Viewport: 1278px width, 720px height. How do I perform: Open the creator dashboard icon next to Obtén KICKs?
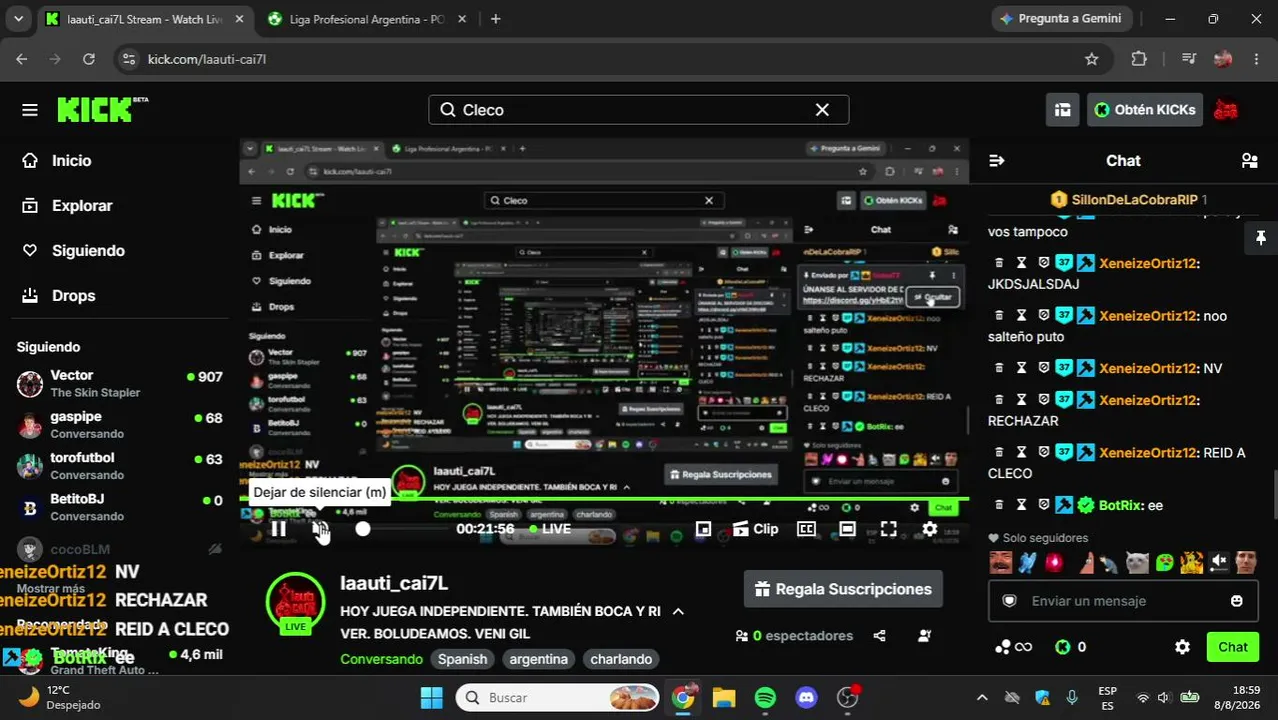pos(1062,110)
